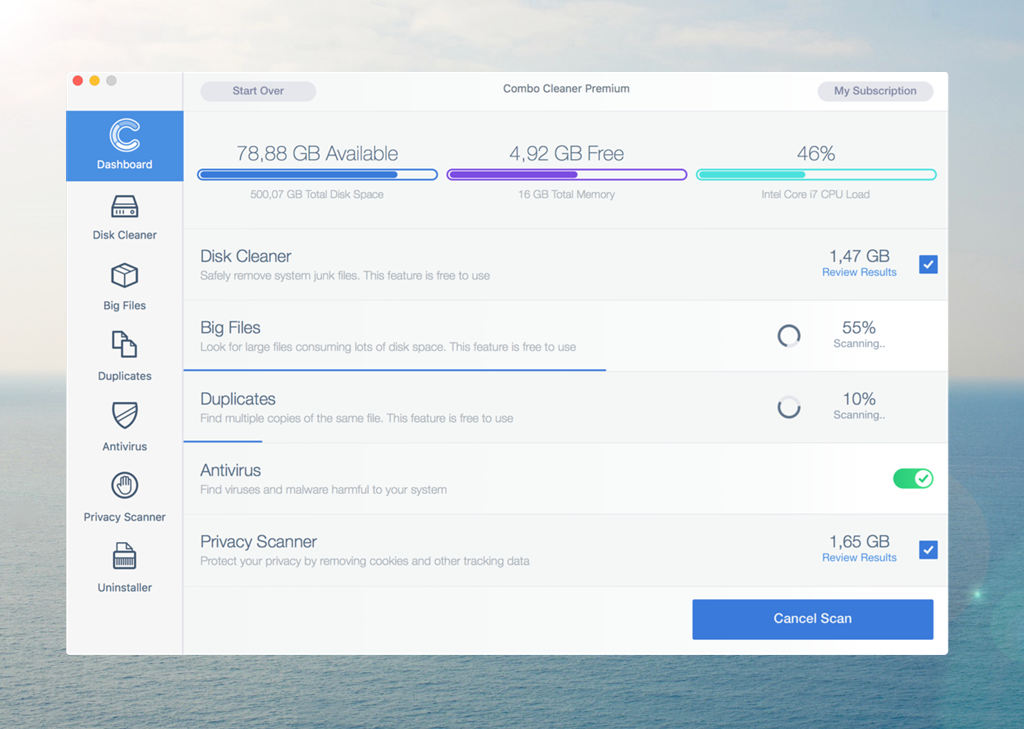
Task: Click the 16 GB Total Memory label
Action: (x=566, y=195)
